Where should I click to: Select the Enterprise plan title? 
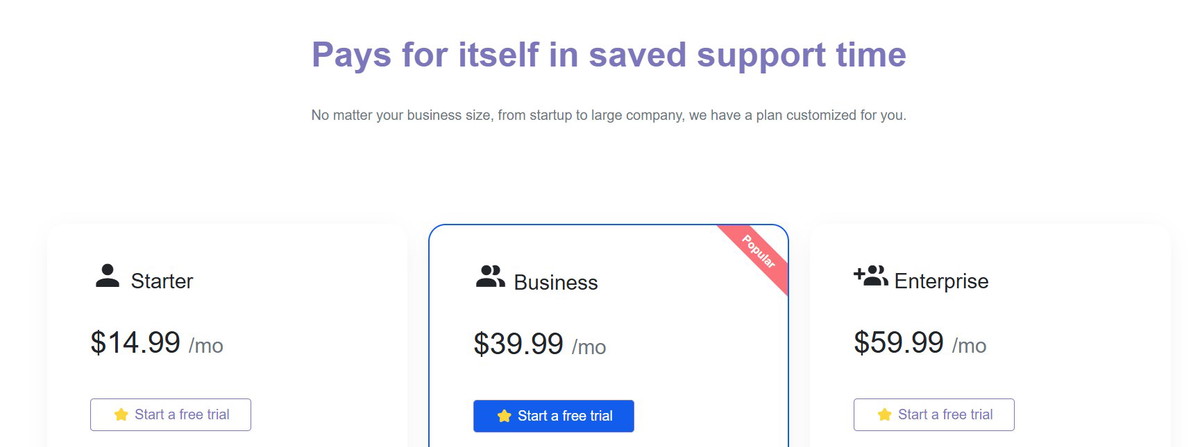[941, 281]
